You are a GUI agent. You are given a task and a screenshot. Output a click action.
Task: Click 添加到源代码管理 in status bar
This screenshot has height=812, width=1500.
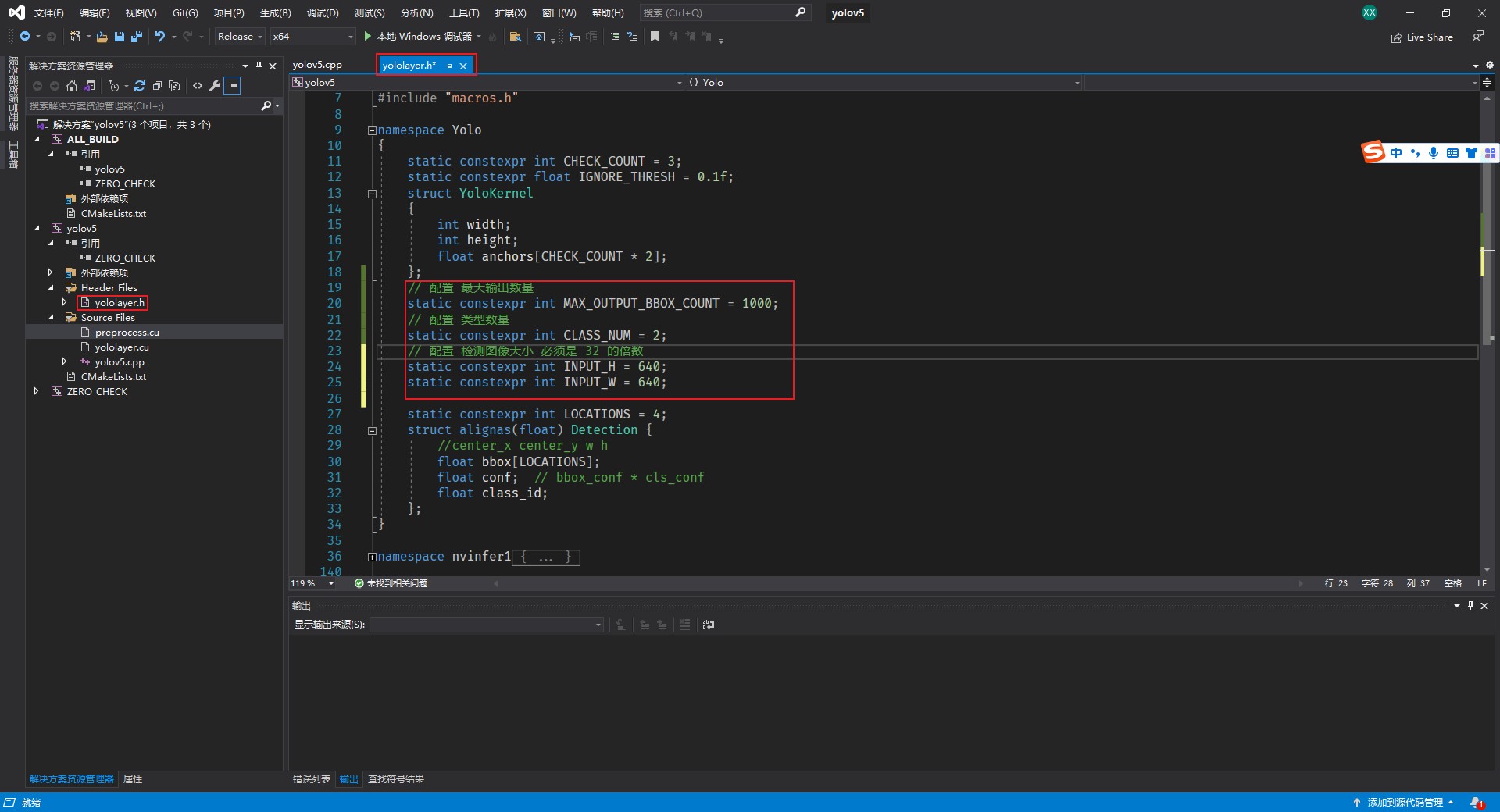[x=1404, y=803]
